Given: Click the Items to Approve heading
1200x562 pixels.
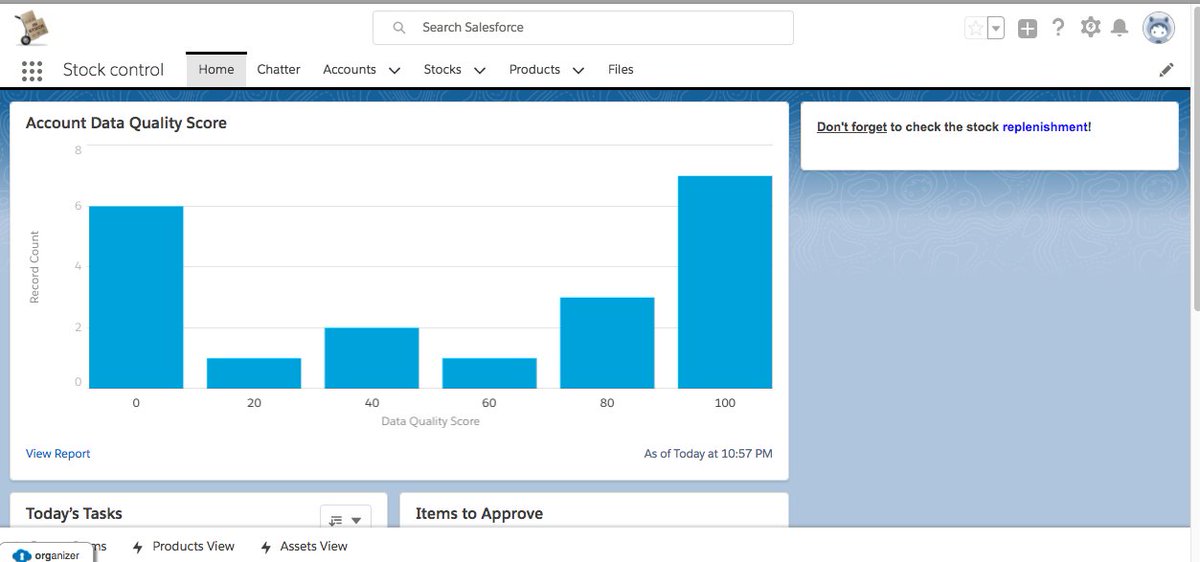Looking at the screenshot, I should click(479, 513).
